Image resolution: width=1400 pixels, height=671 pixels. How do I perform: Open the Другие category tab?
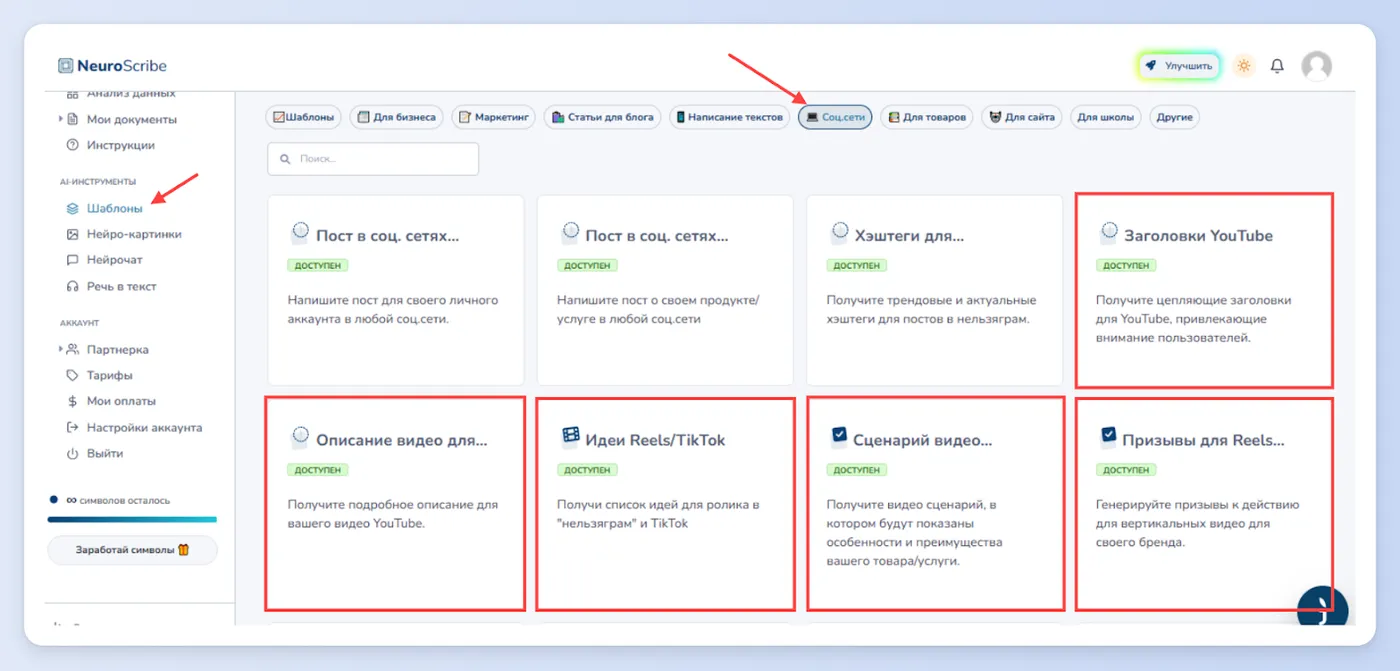pyautogui.click(x=1174, y=117)
